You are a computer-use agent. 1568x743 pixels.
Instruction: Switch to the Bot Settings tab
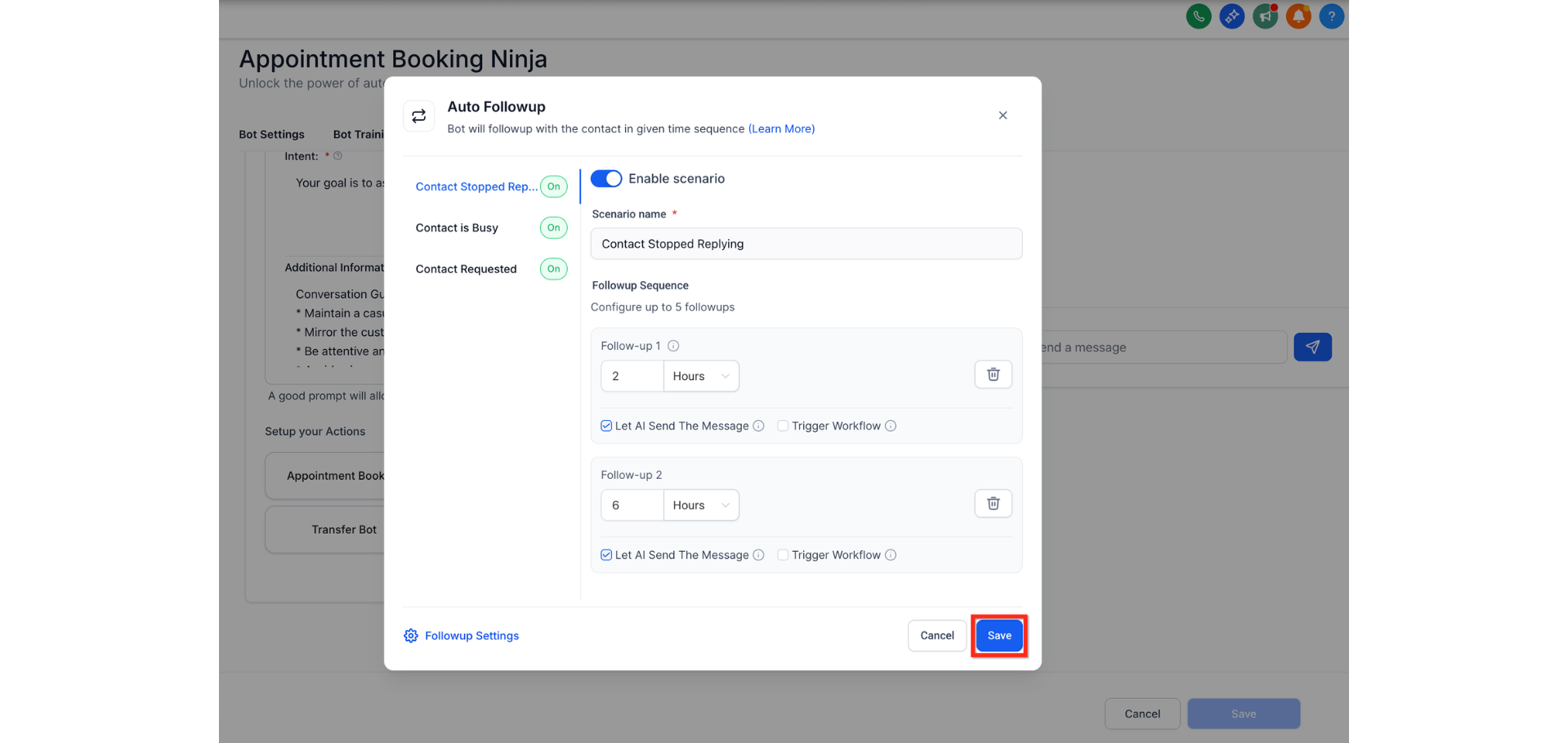point(271,134)
